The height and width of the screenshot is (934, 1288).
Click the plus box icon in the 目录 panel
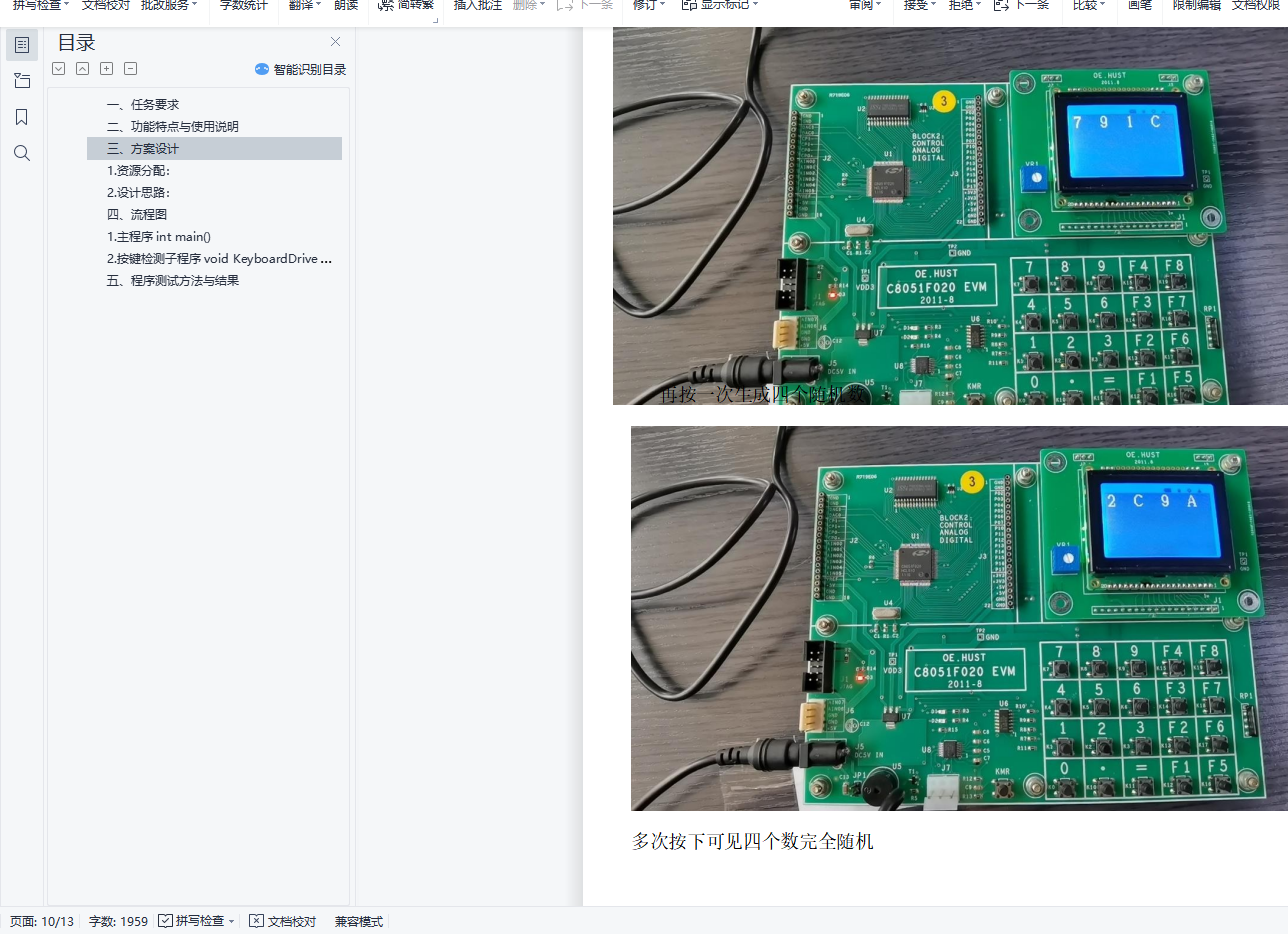click(107, 69)
